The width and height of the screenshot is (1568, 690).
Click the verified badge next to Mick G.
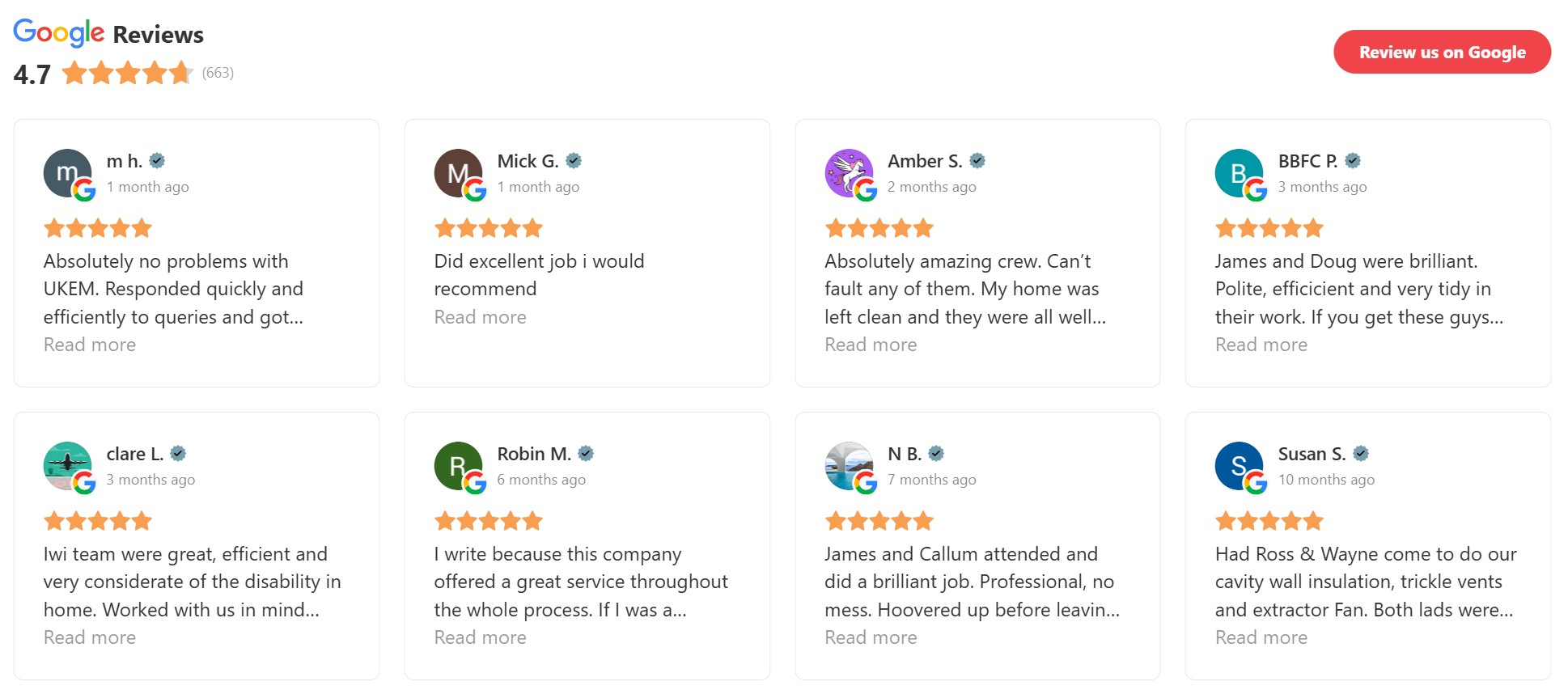click(x=574, y=161)
